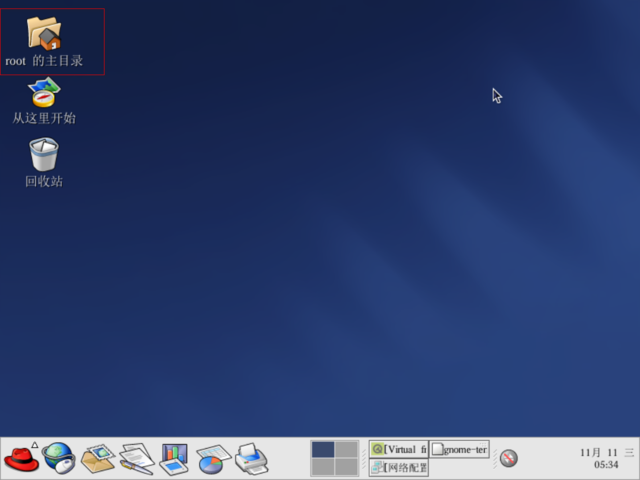640x480 pixels.
Task: Select the root 的主目录 label text
Action: 44,61
